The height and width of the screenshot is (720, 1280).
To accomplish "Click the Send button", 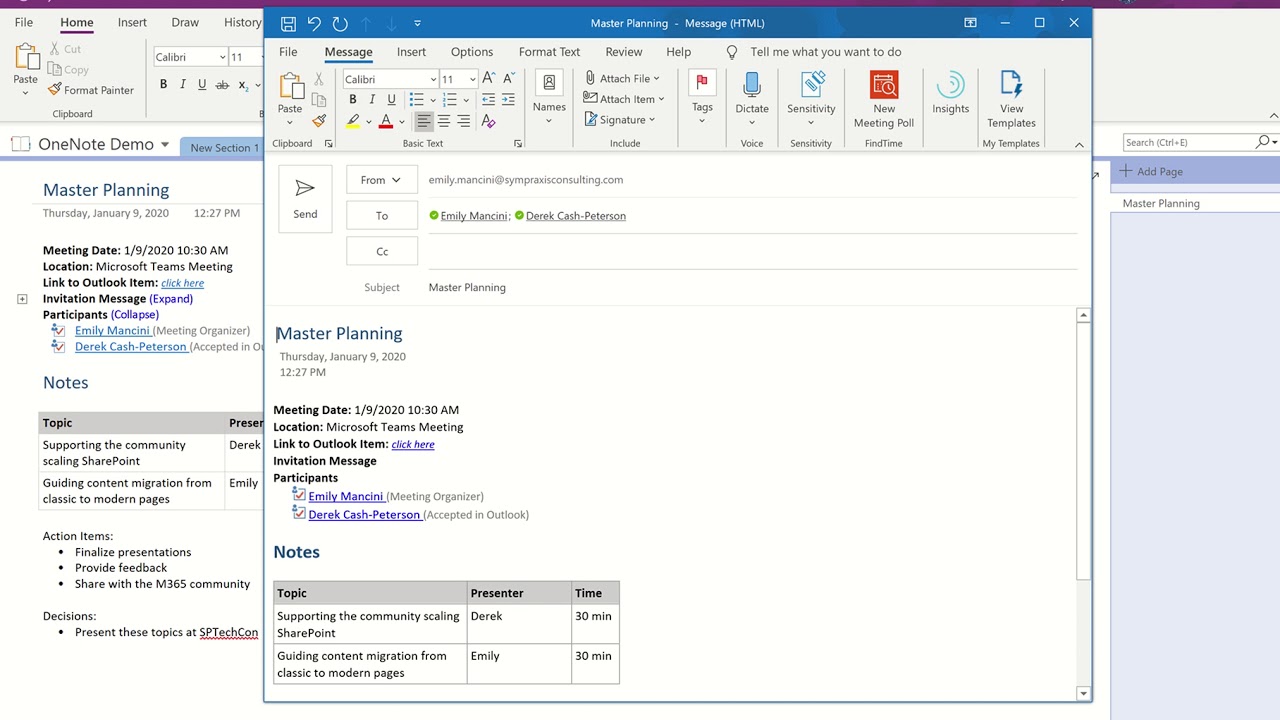I will pyautogui.click(x=305, y=199).
